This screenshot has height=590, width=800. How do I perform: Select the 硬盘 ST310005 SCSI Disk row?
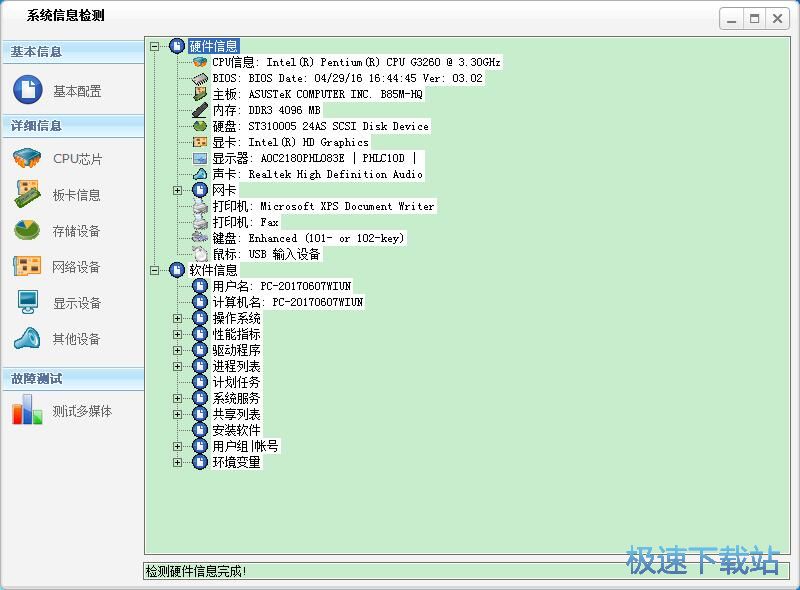(x=320, y=126)
